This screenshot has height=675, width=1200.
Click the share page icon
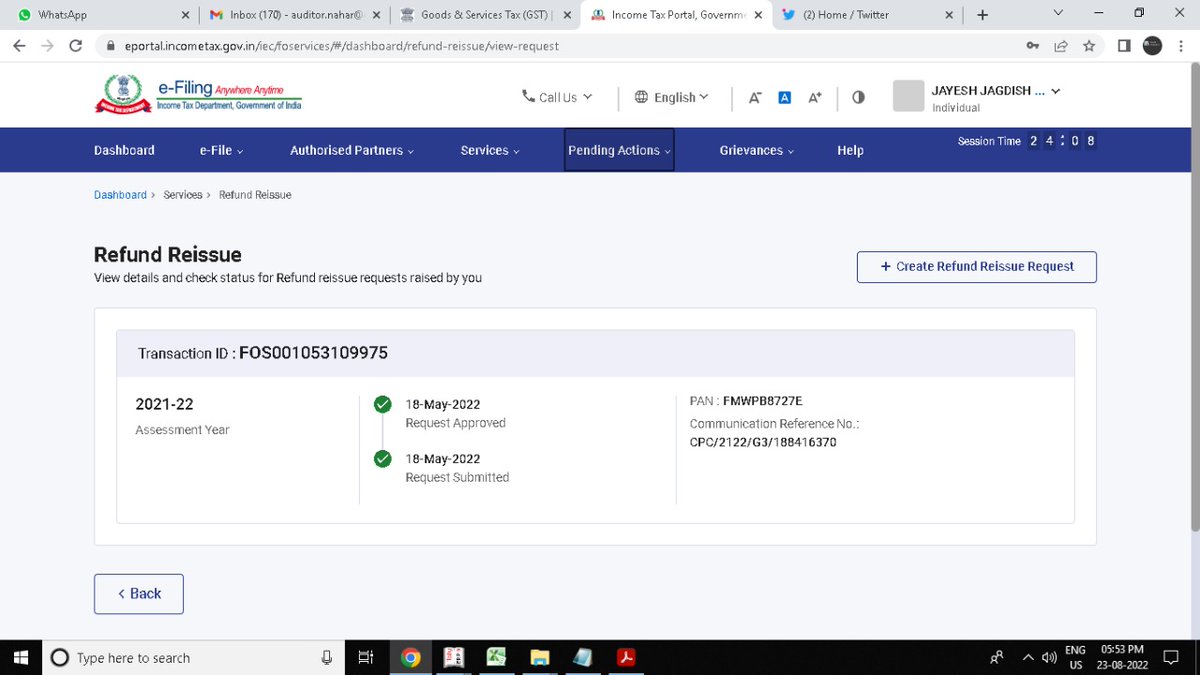[1060, 46]
